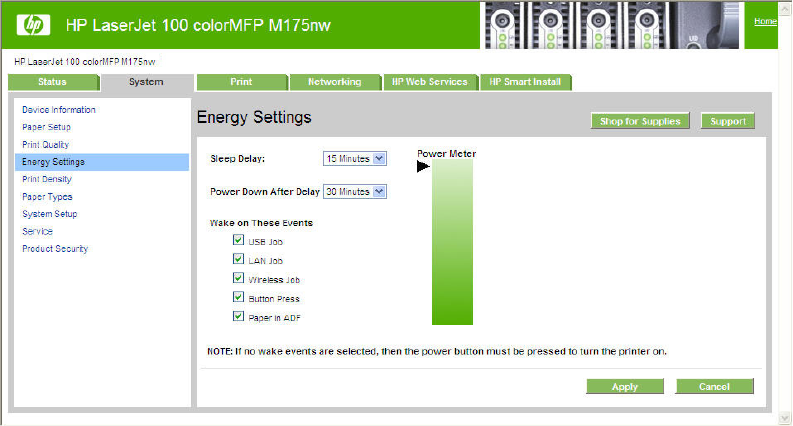793x426 pixels.
Task: Click Shop for Supplies button
Action: pyautogui.click(x=640, y=121)
